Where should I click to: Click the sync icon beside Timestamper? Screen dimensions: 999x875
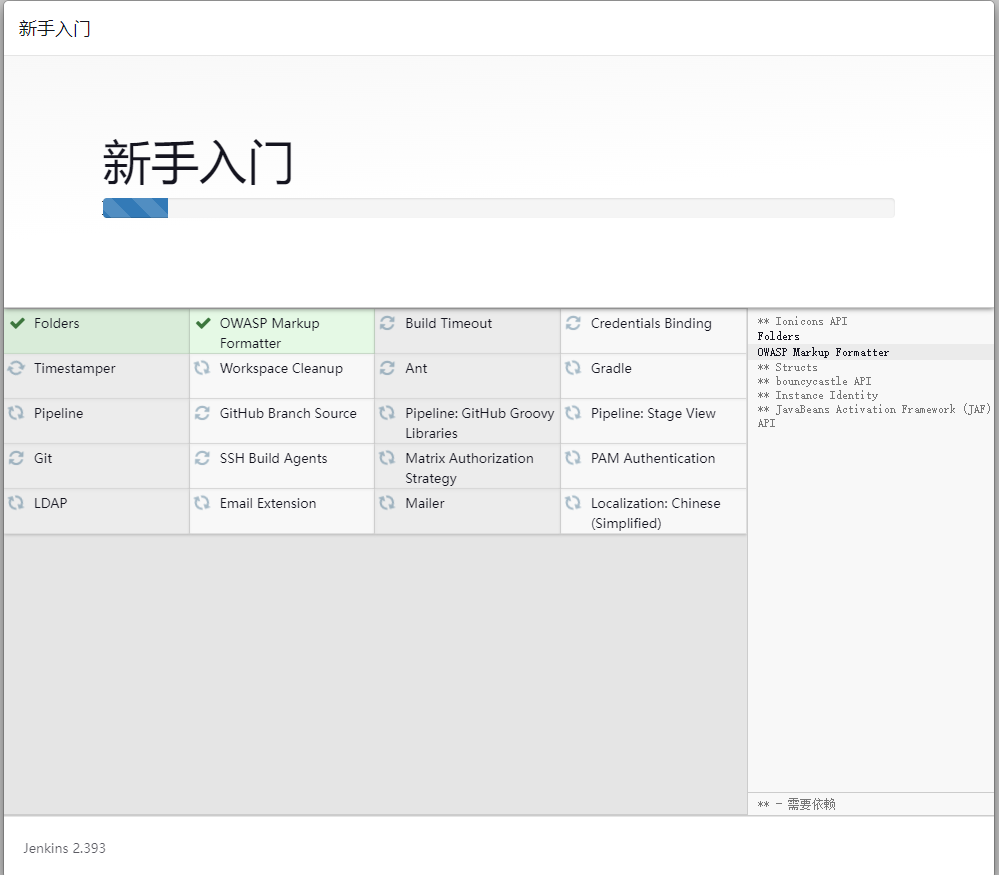[17, 368]
